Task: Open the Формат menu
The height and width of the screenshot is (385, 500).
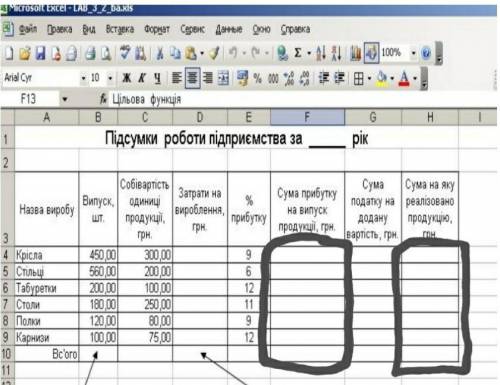Action: (x=157, y=29)
